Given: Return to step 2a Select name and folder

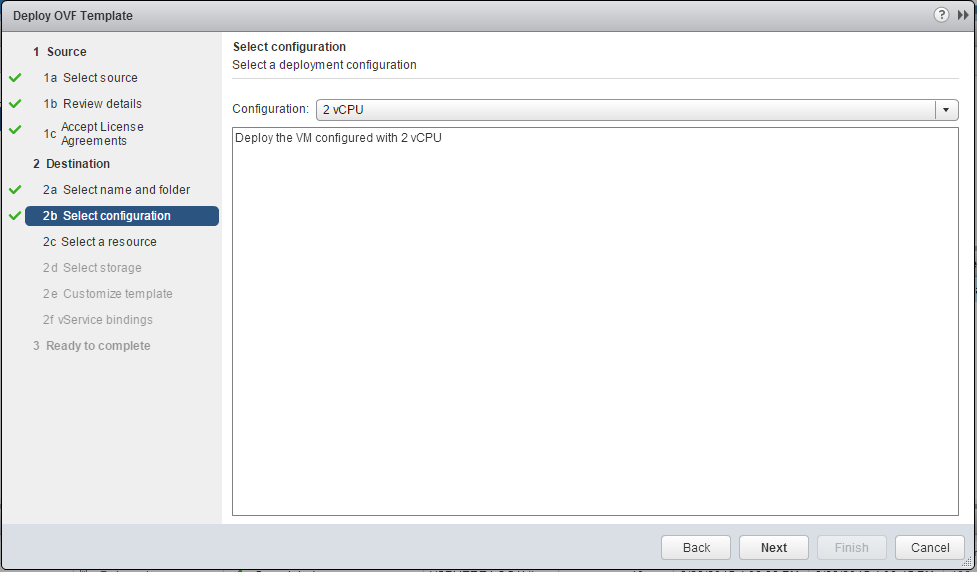Looking at the screenshot, I should [x=126, y=190].
